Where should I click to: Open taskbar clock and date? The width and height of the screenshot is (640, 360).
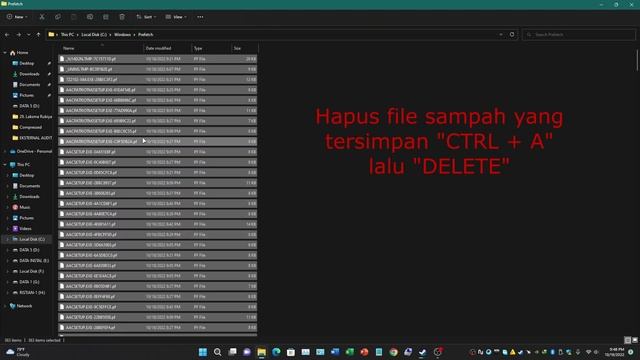point(616,352)
